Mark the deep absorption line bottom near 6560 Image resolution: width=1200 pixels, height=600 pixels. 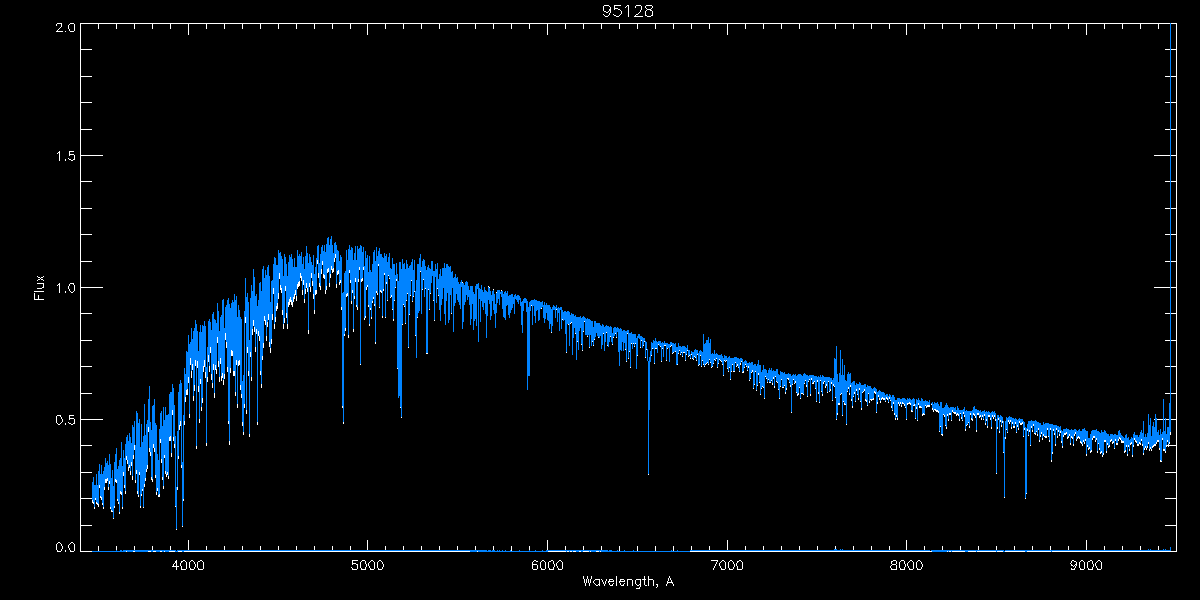pos(648,472)
